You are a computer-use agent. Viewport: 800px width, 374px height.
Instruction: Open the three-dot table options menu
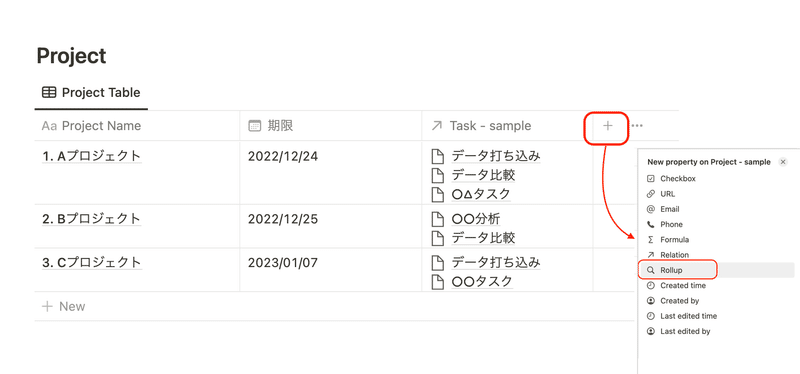(637, 126)
